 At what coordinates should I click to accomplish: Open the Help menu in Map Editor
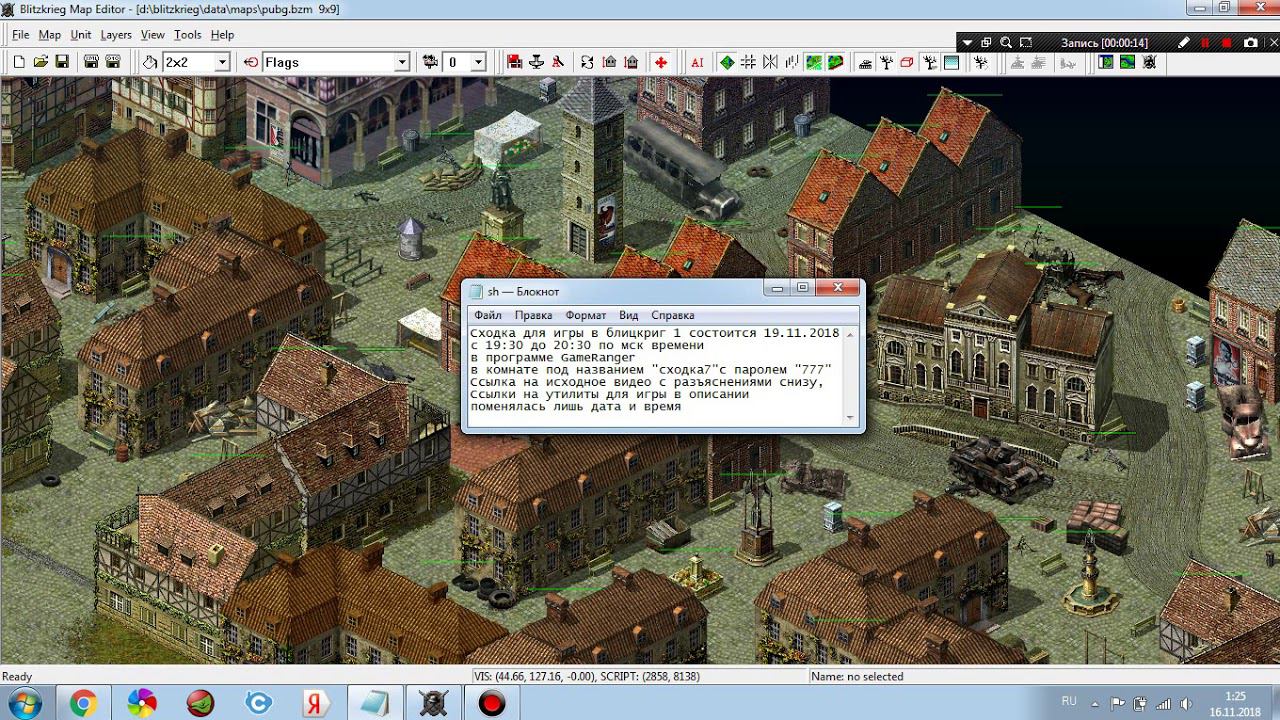click(222, 35)
